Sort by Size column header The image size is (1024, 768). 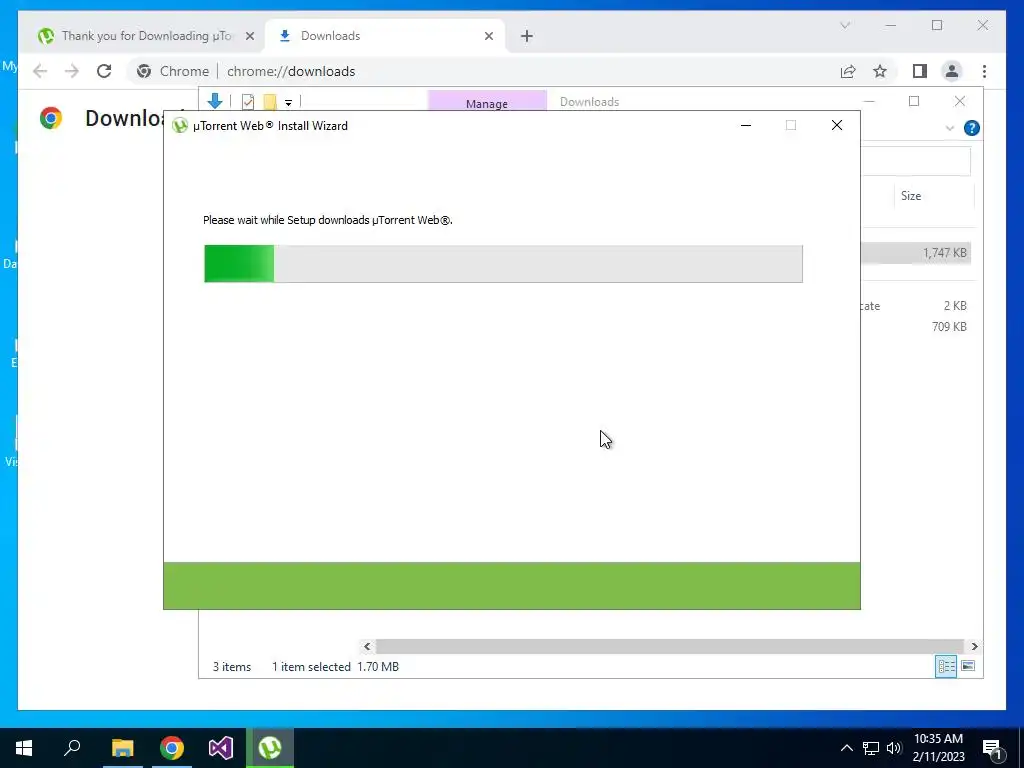tap(933, 196)
